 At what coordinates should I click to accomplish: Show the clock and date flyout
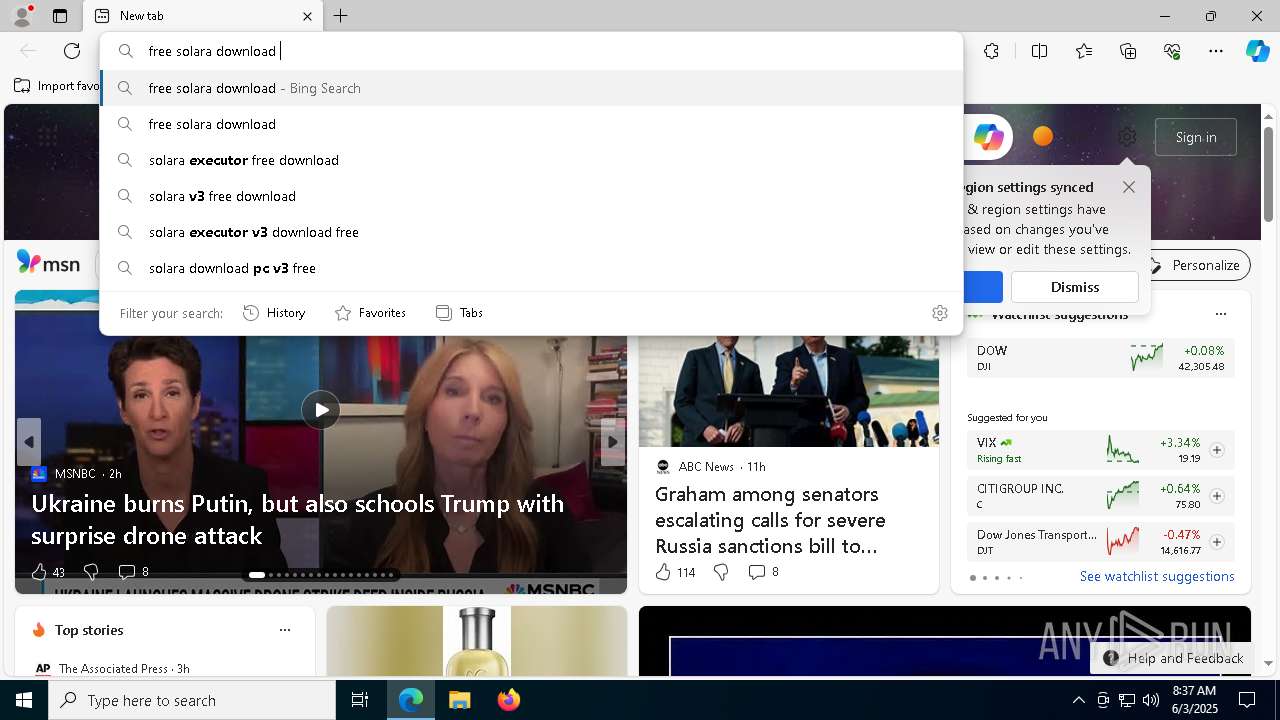click(x=1194, y=700)
